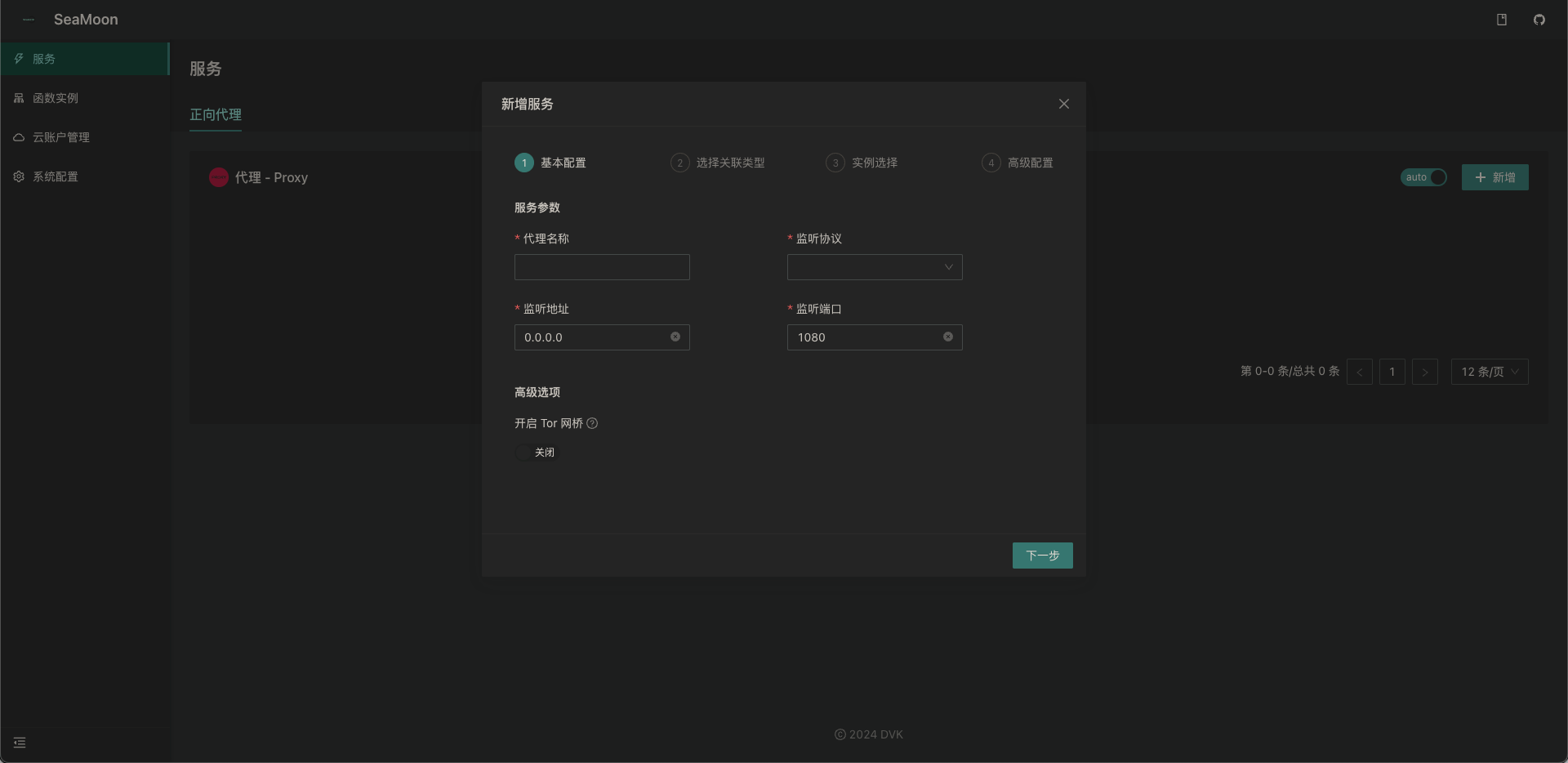
Task: Open 服务 in the sidebar
Action: [x=85, y=59]
